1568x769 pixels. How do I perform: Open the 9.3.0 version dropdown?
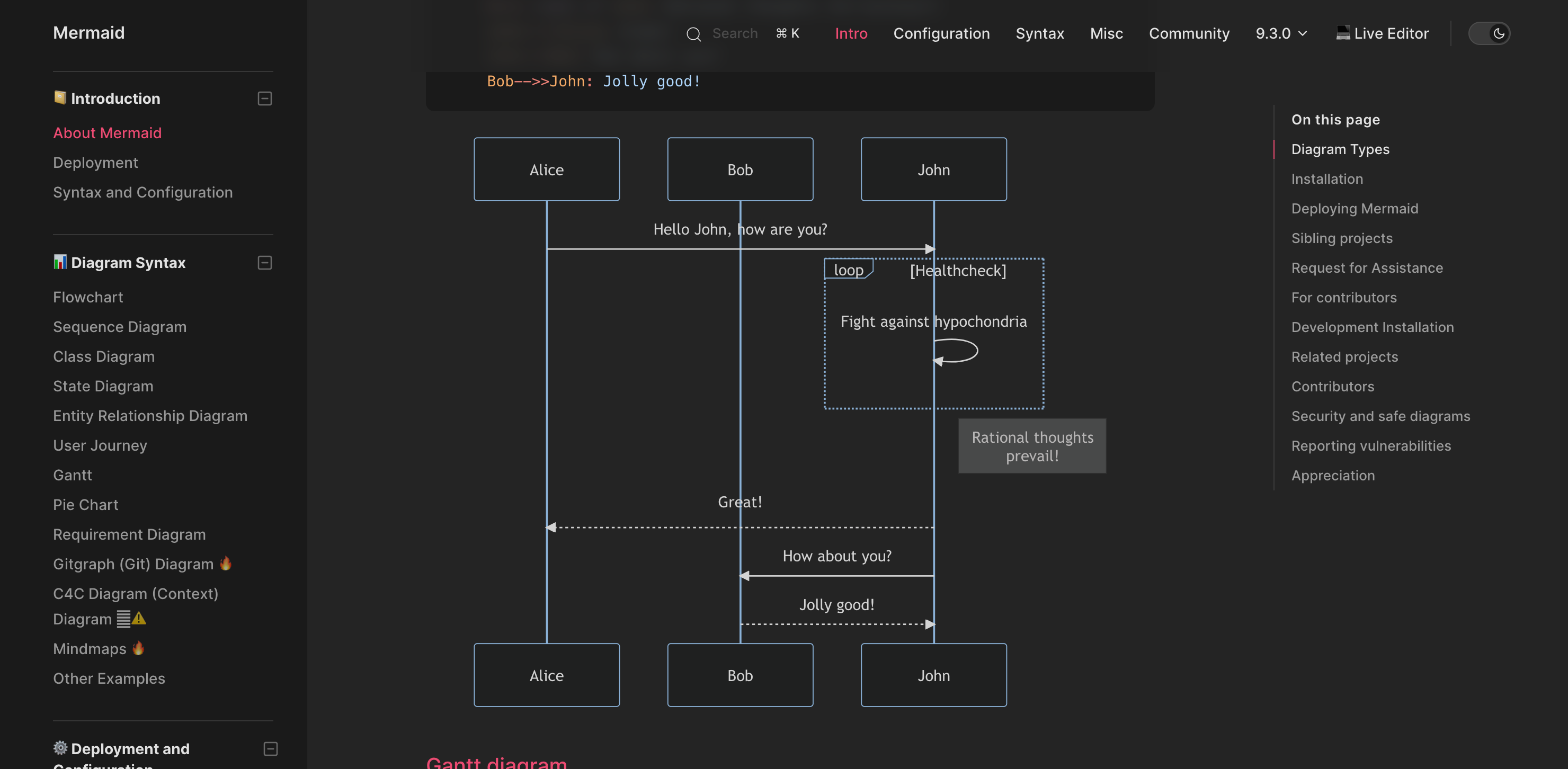pyautogui.click(x=1281, y=33)
